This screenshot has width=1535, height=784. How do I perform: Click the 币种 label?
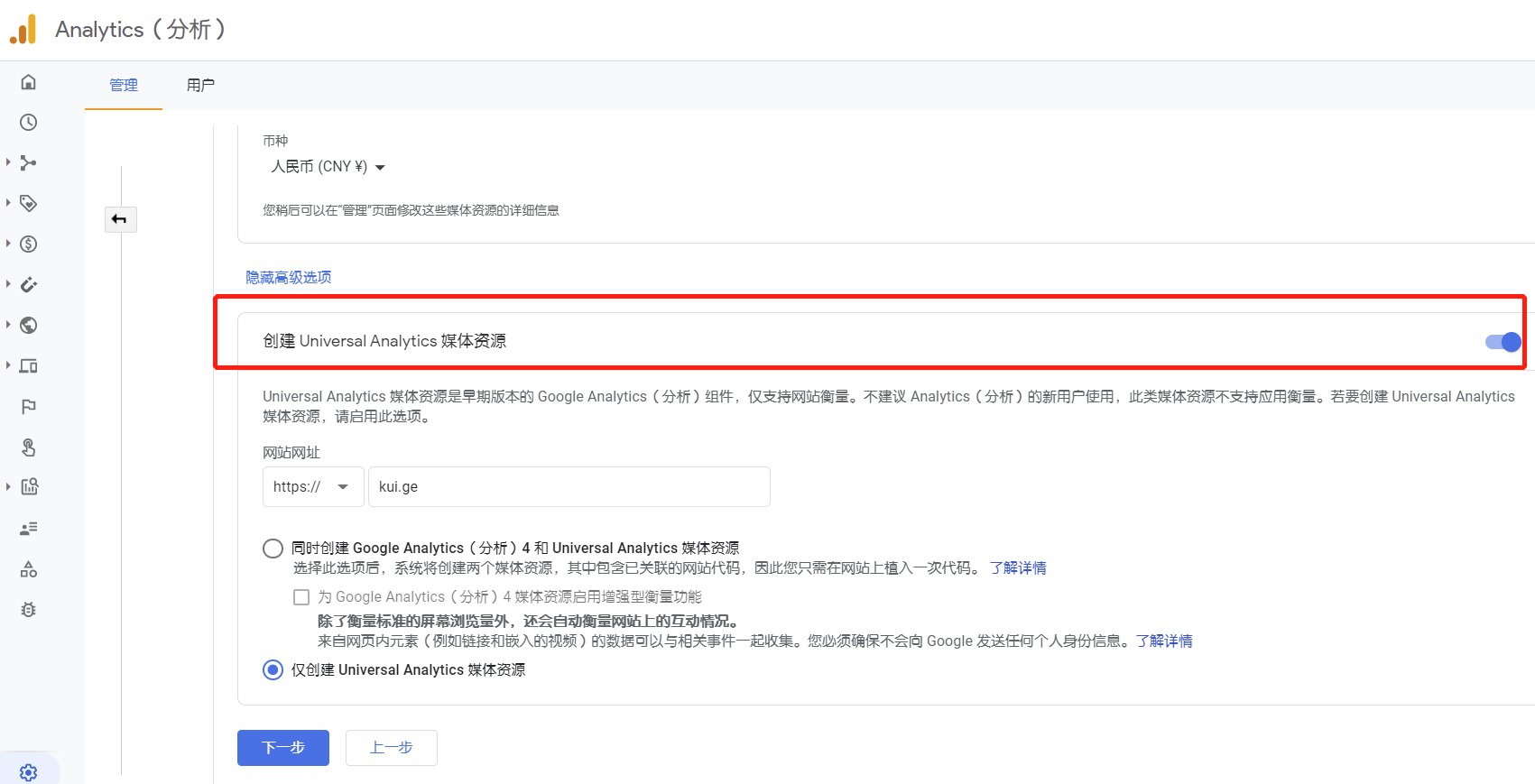click(x=275, y=141)
